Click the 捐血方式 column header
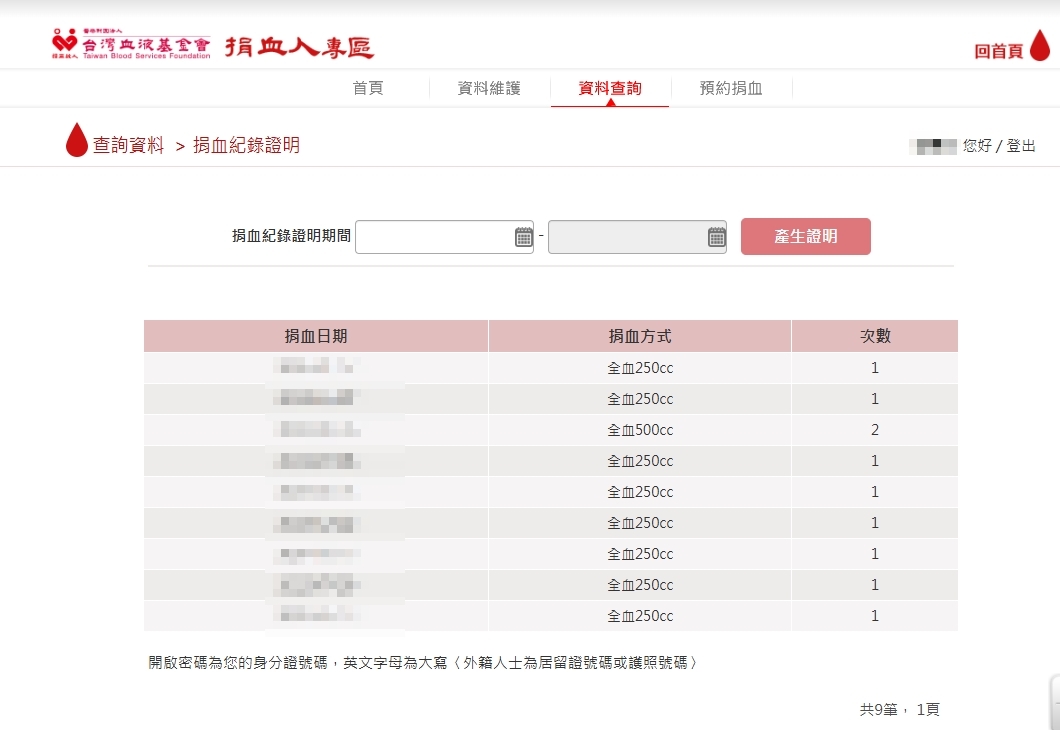 (640, 336)
